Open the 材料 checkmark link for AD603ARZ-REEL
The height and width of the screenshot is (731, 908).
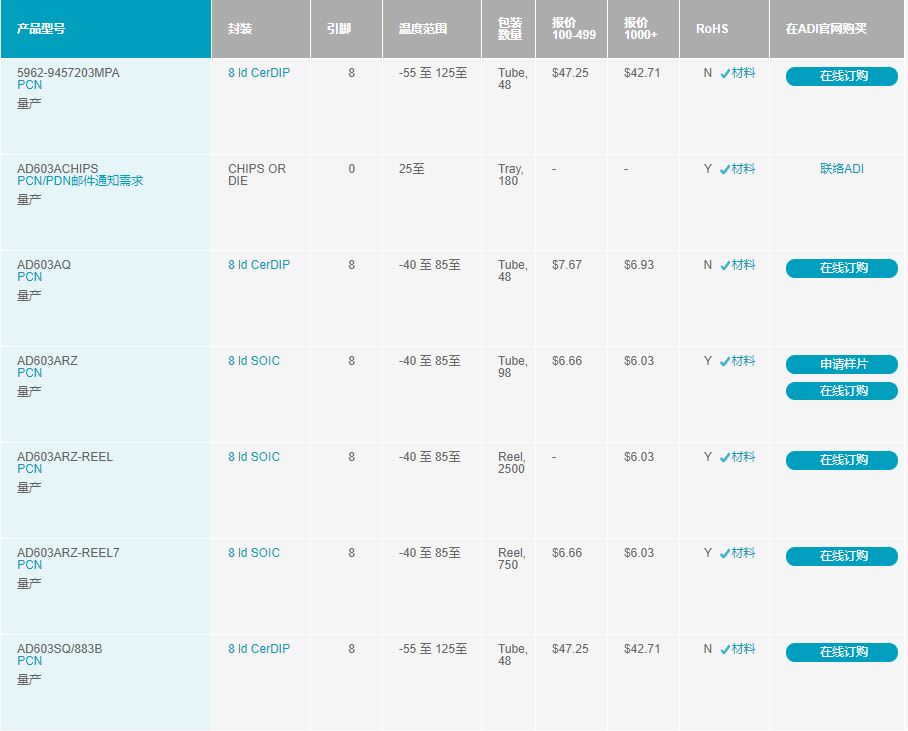point(738,457)
